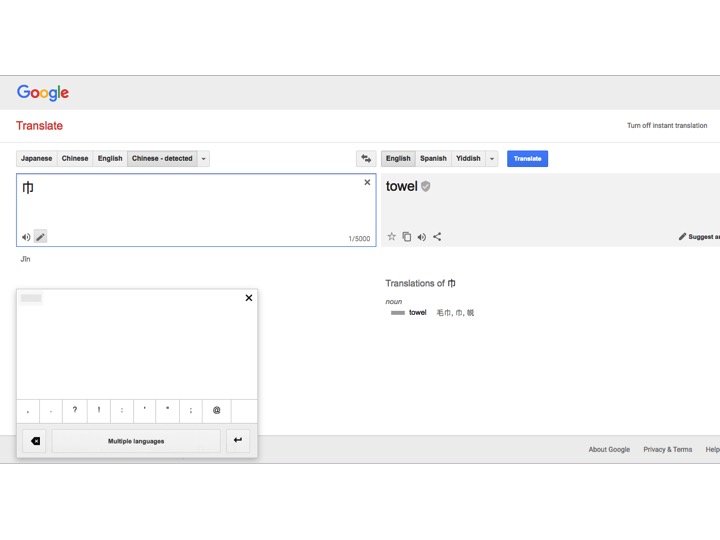The height and width of the screenshot is (540, 720).
Task: Click inside the source text input box
Action: [196, 210]
